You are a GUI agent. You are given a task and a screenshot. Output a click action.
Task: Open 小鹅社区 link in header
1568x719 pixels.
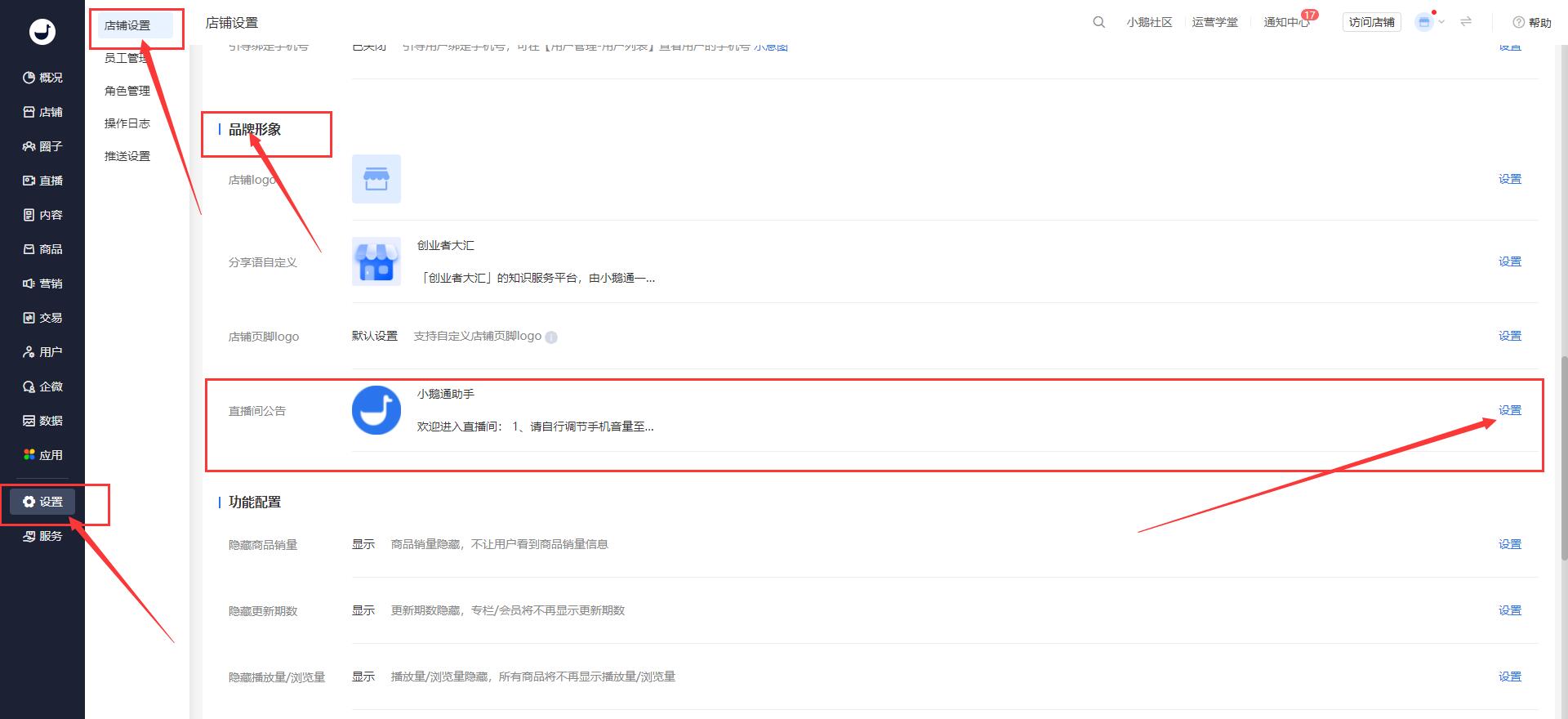[1149, 22]
